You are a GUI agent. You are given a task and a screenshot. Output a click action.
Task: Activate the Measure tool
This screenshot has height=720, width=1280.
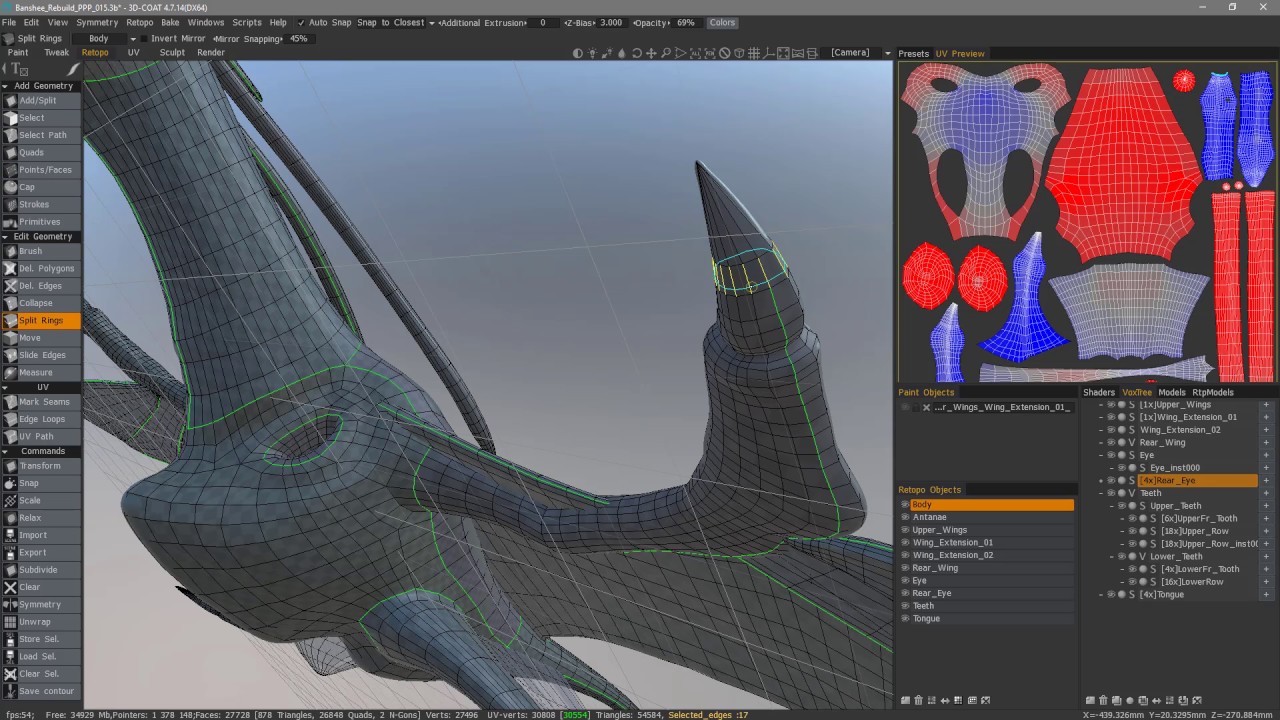[41, 372]
